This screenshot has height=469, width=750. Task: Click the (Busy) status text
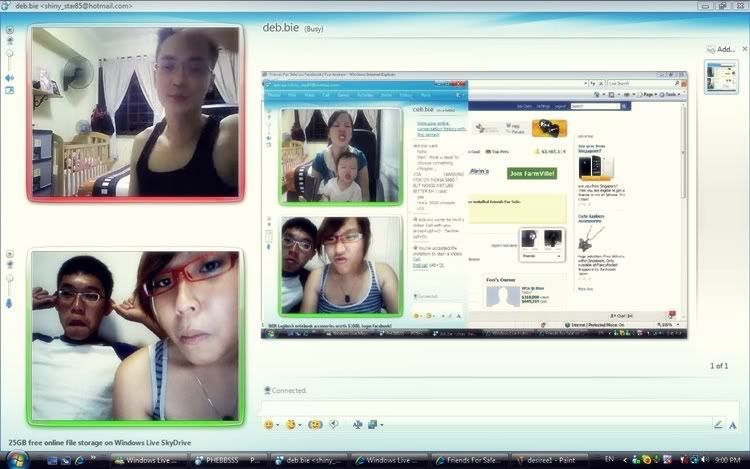(x=314, y=29)
